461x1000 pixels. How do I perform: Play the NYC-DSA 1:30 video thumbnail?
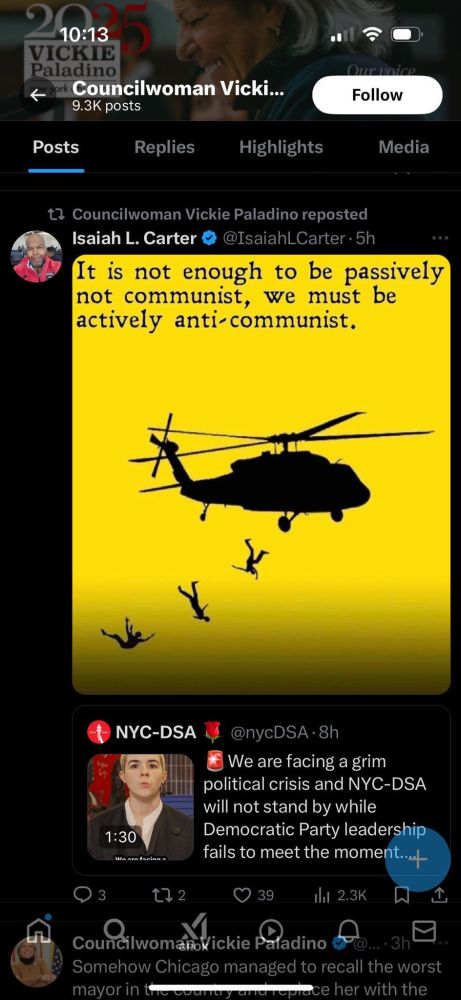tap(140, 807)
